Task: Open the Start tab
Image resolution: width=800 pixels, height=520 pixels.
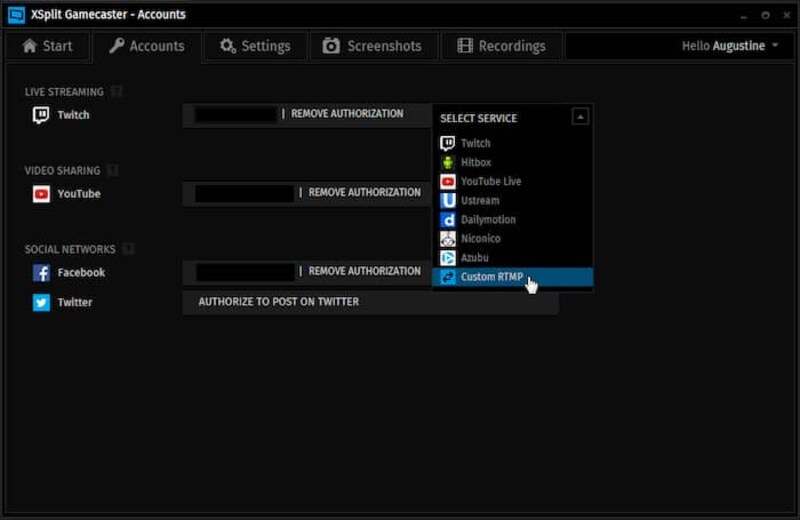Action: (47, 46)
